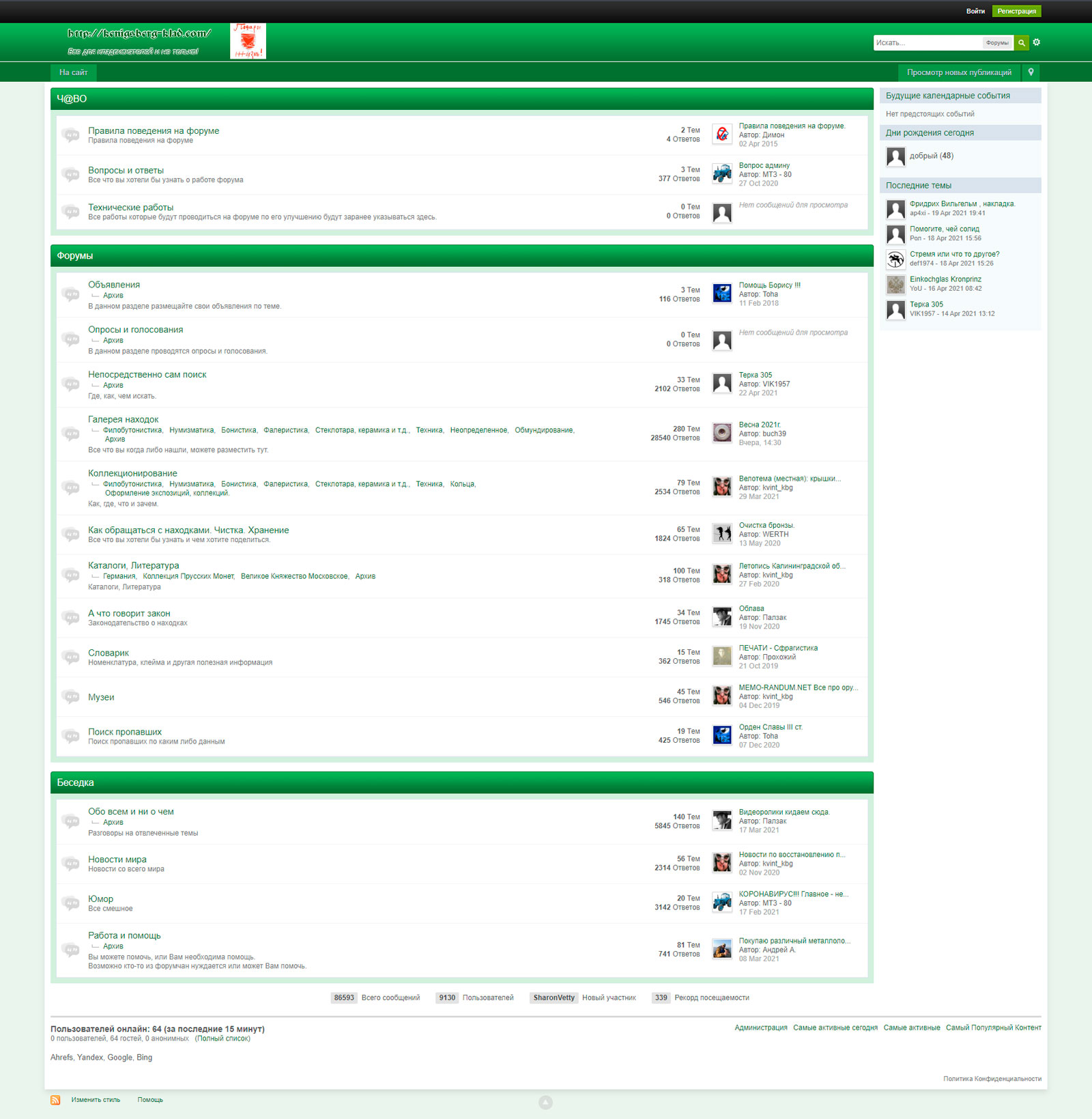Click the Войти login link

tap(975, 11)
